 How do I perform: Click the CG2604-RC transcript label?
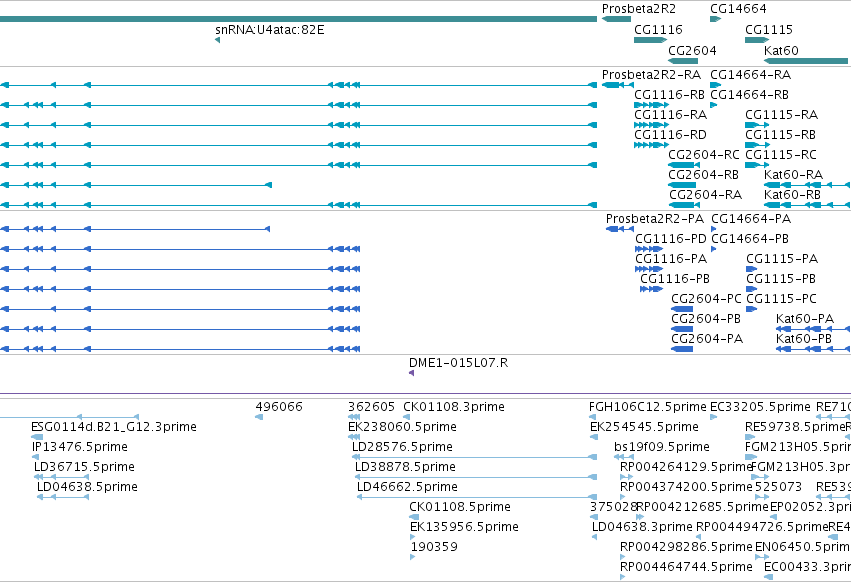(704, 155)
